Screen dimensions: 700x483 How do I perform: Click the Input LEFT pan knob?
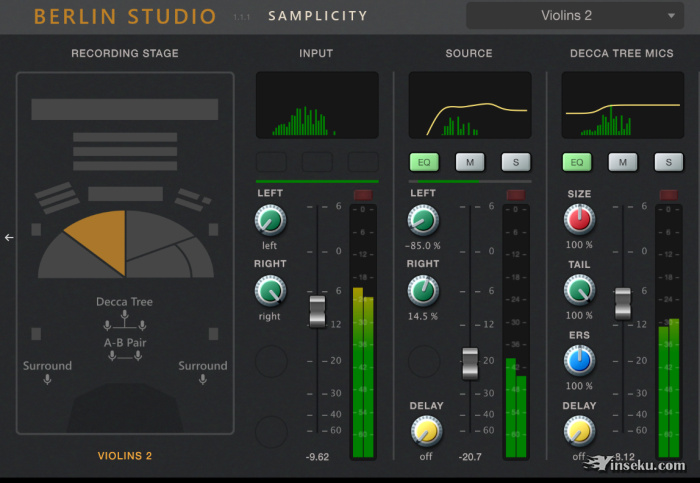coord(270,220)
